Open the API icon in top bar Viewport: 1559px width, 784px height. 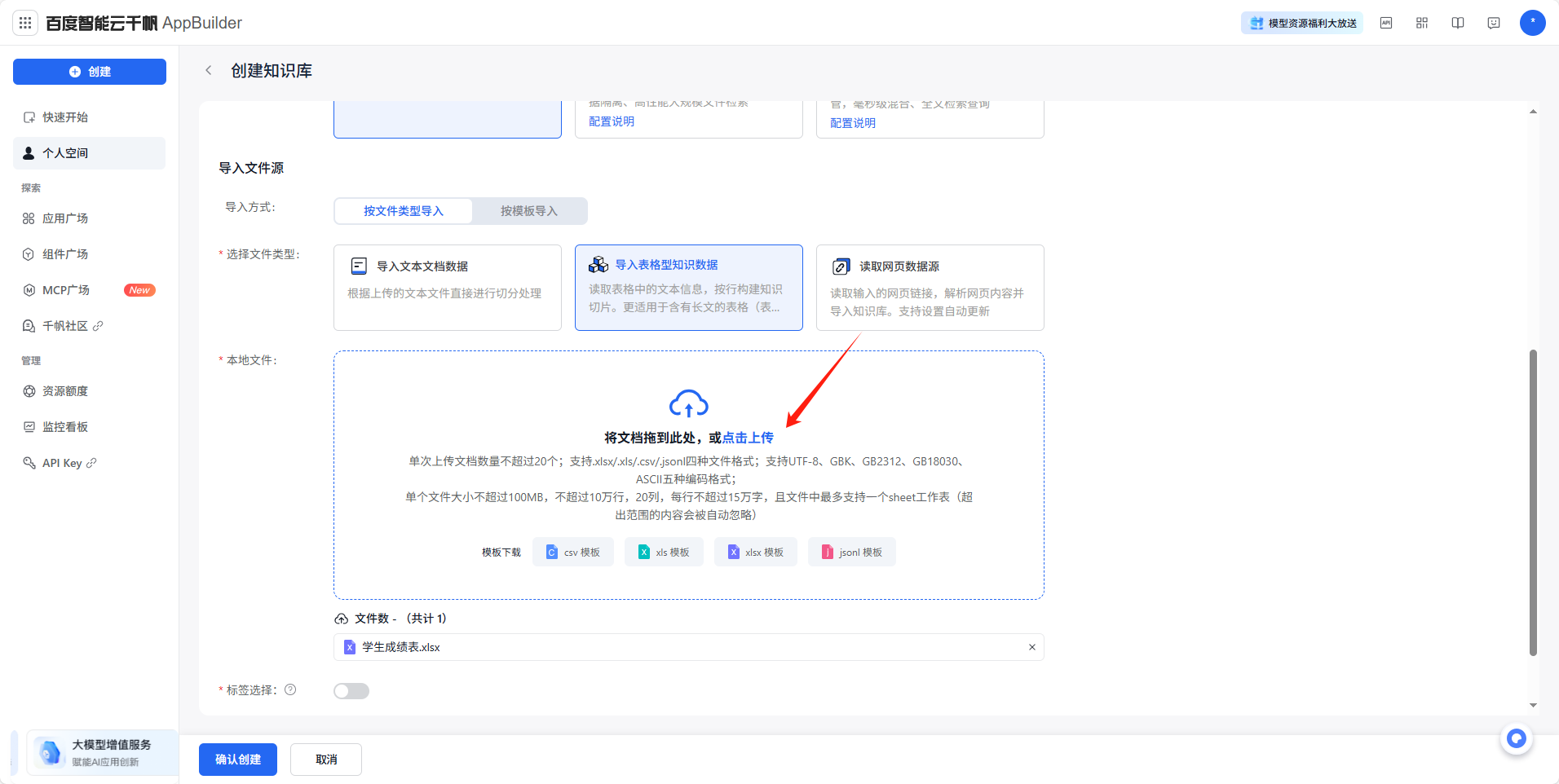(x=1385, y=23)
